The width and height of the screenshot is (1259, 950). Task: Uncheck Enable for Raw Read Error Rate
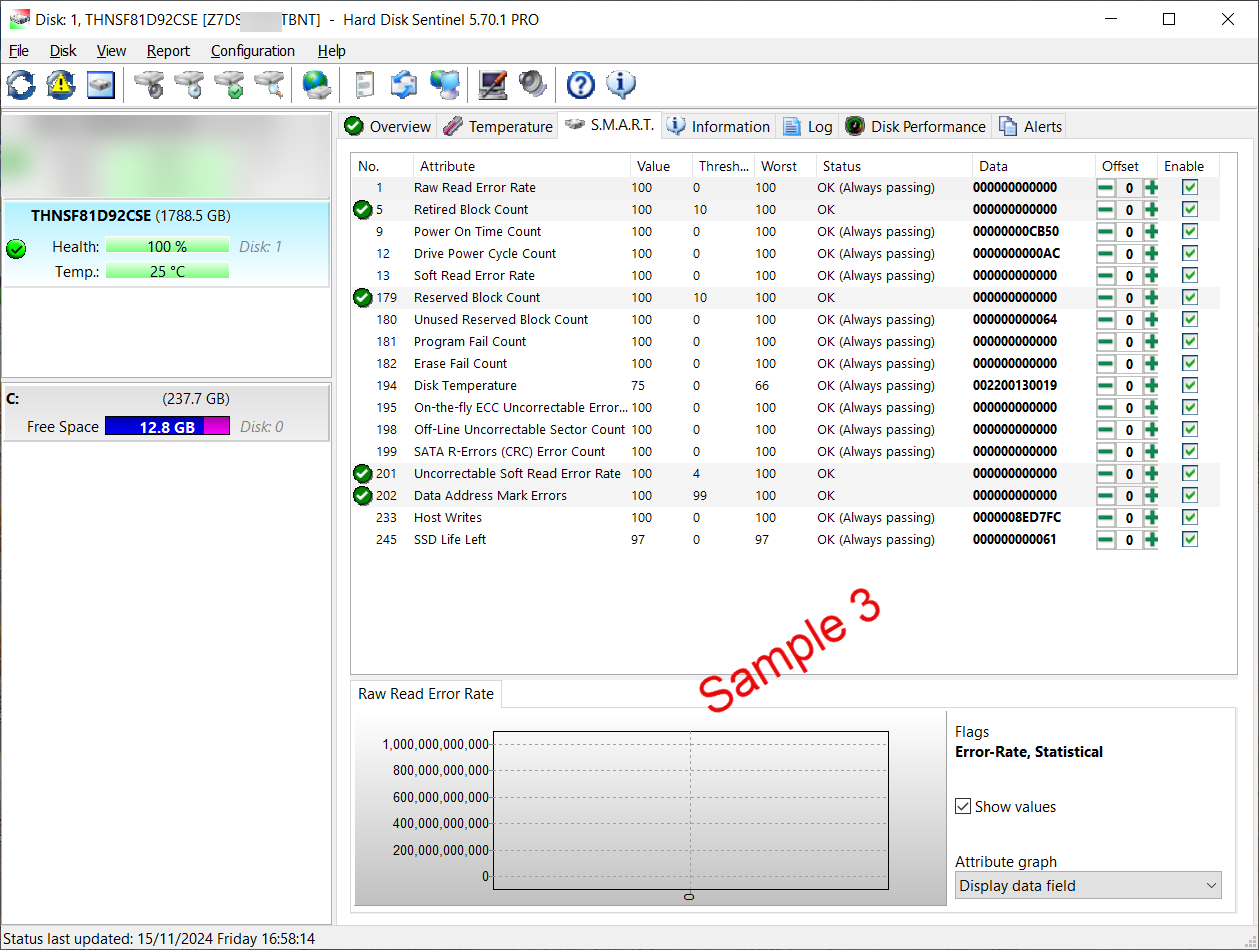pos(1189,187)
